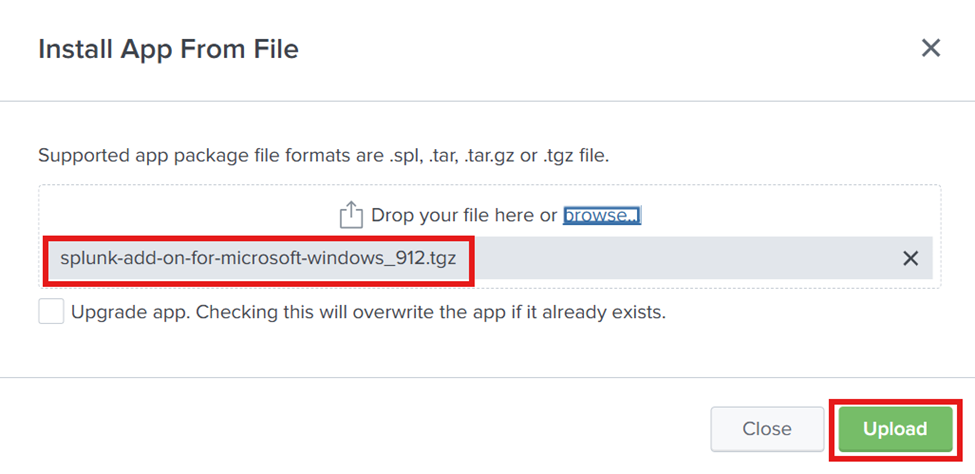Click the overwrite warning sentence beside checkbox
Viewport: 975px width, 474px height.
[x=431, y=312]
